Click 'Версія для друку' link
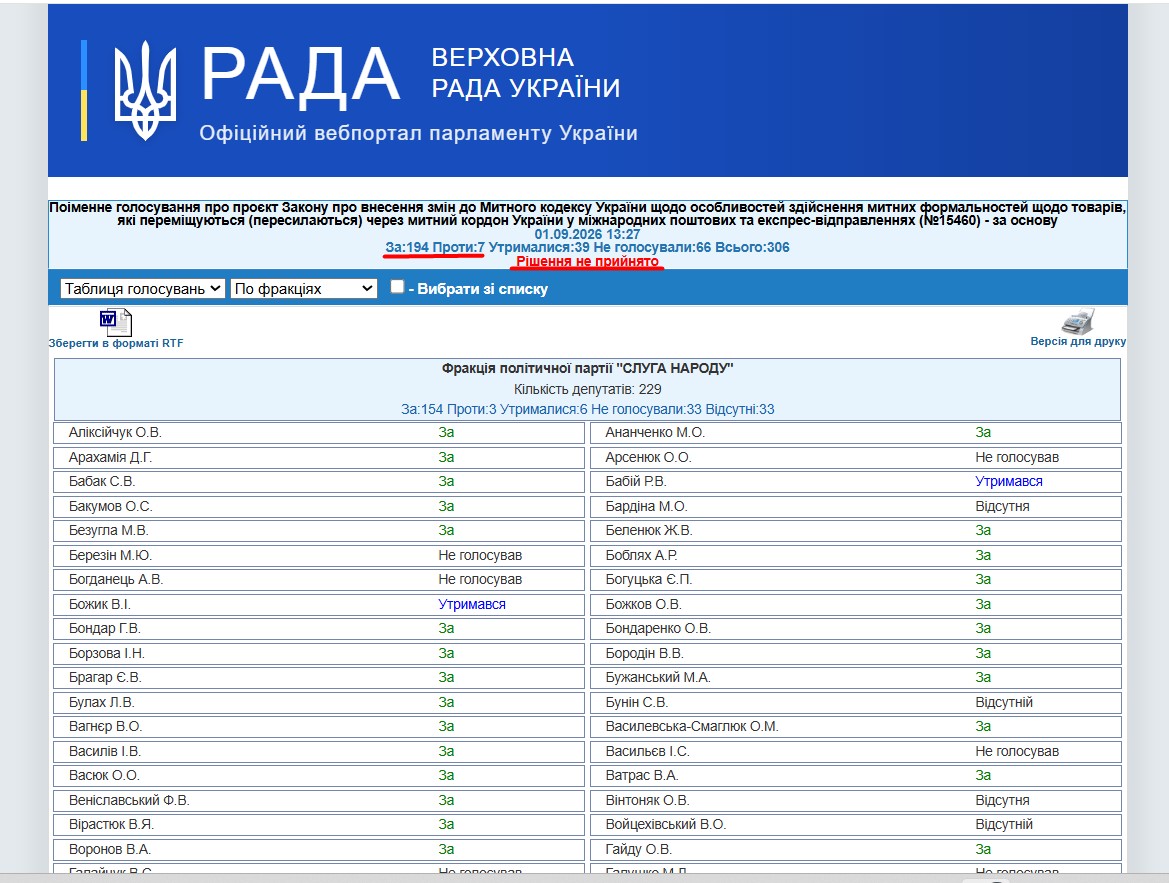1169x883 pixels. (1078, 341)
